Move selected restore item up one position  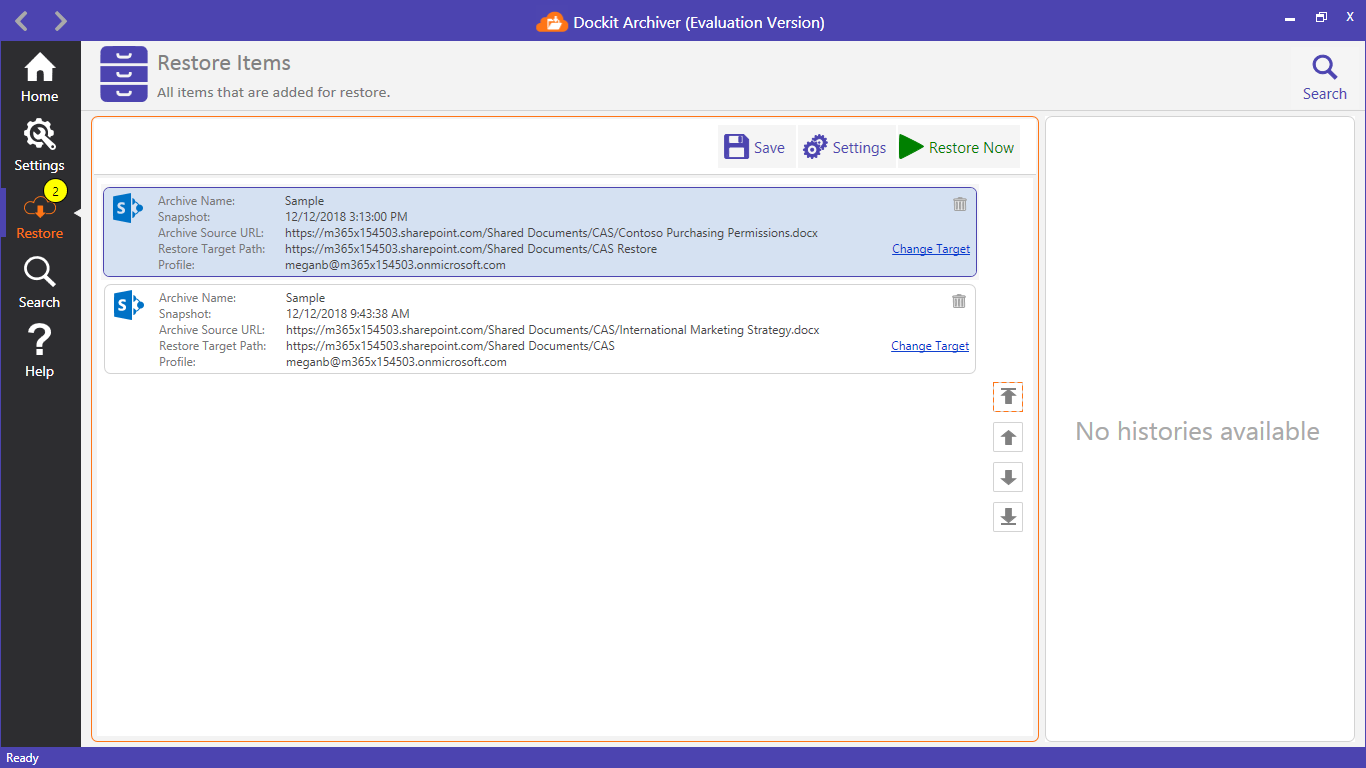1007,437
